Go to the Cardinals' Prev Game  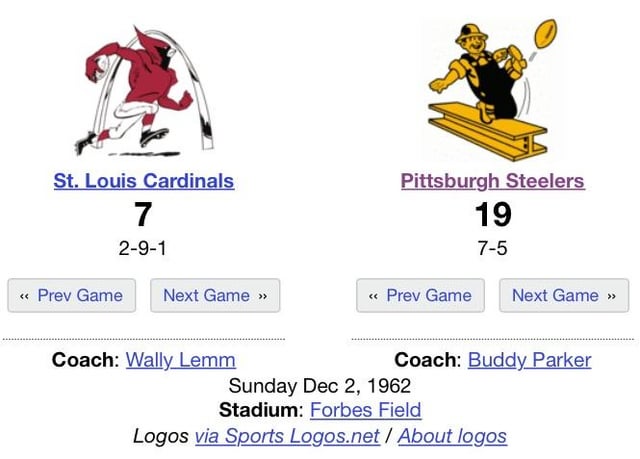(x=71, y=295)
